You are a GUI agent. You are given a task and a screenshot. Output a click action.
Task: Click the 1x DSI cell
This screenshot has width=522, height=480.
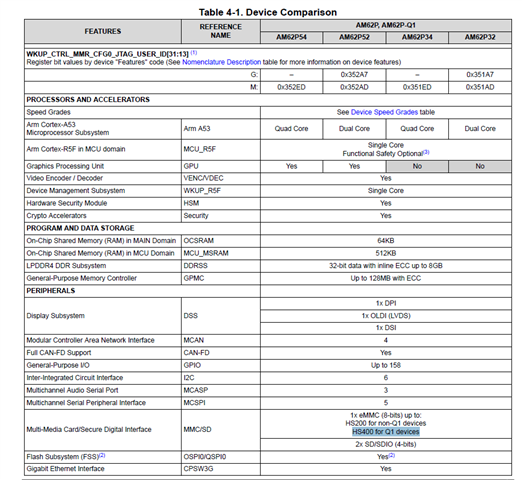(386, 328)
